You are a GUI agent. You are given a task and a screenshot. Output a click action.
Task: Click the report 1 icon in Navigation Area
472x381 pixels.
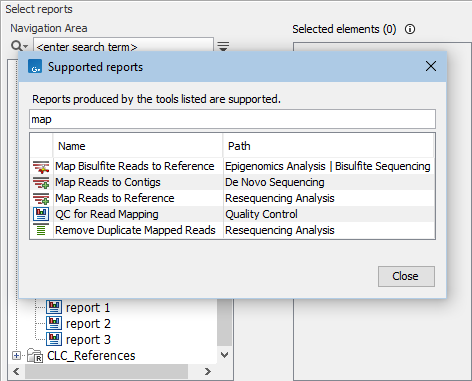54,307
